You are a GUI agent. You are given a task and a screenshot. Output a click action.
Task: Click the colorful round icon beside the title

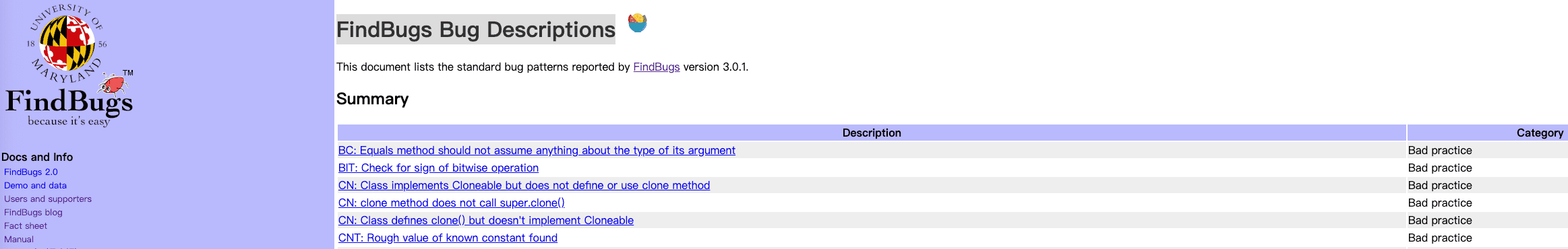point(638,23)
